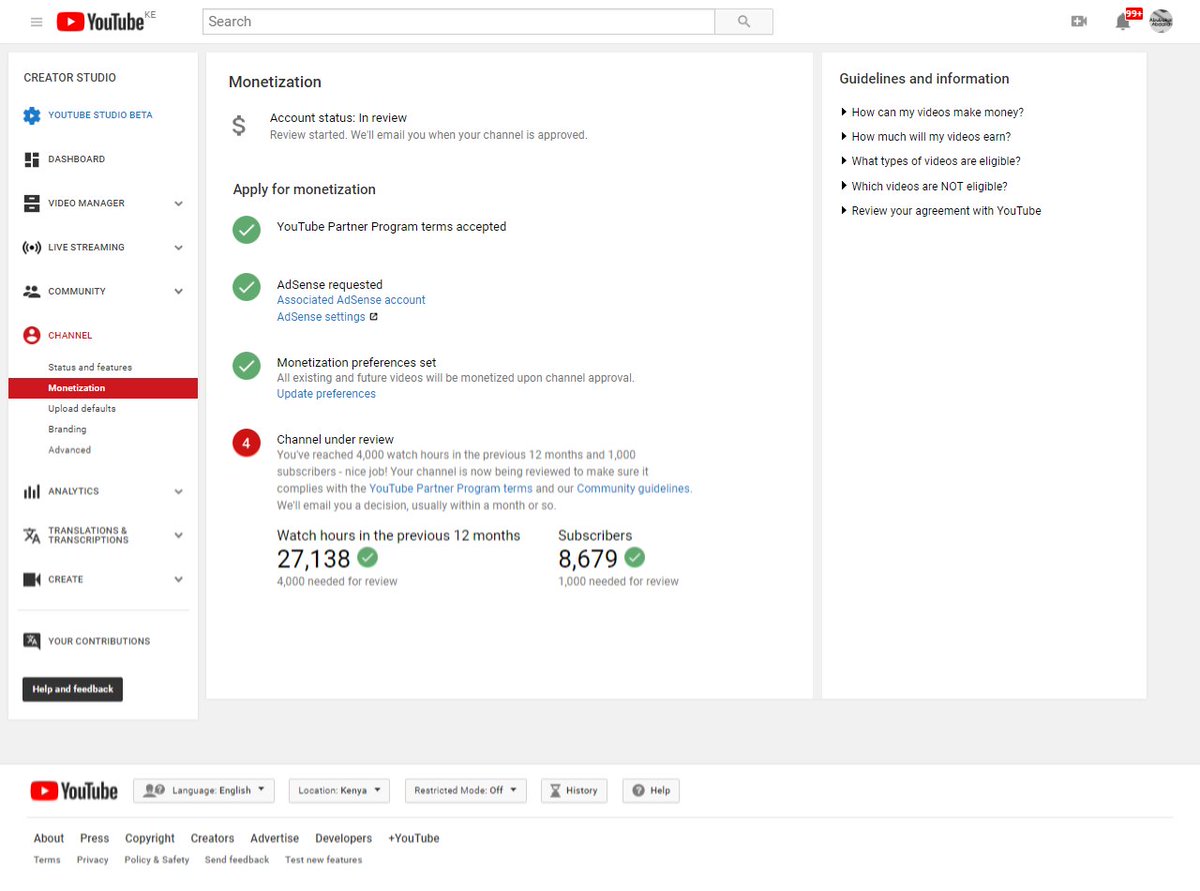Click the Help and feedback button

tap(73, 689)
